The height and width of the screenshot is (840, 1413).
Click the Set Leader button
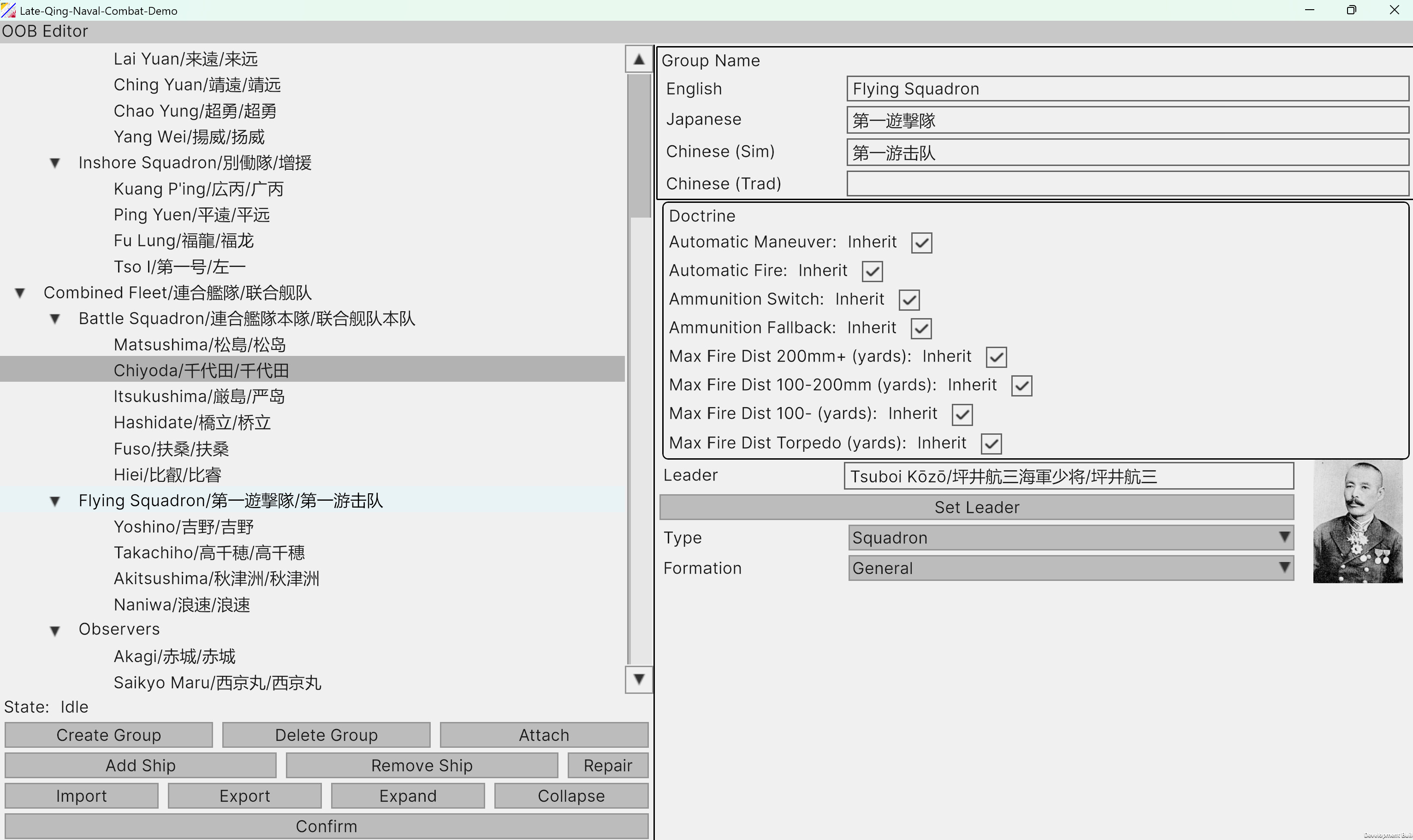[x=977, y=507]
